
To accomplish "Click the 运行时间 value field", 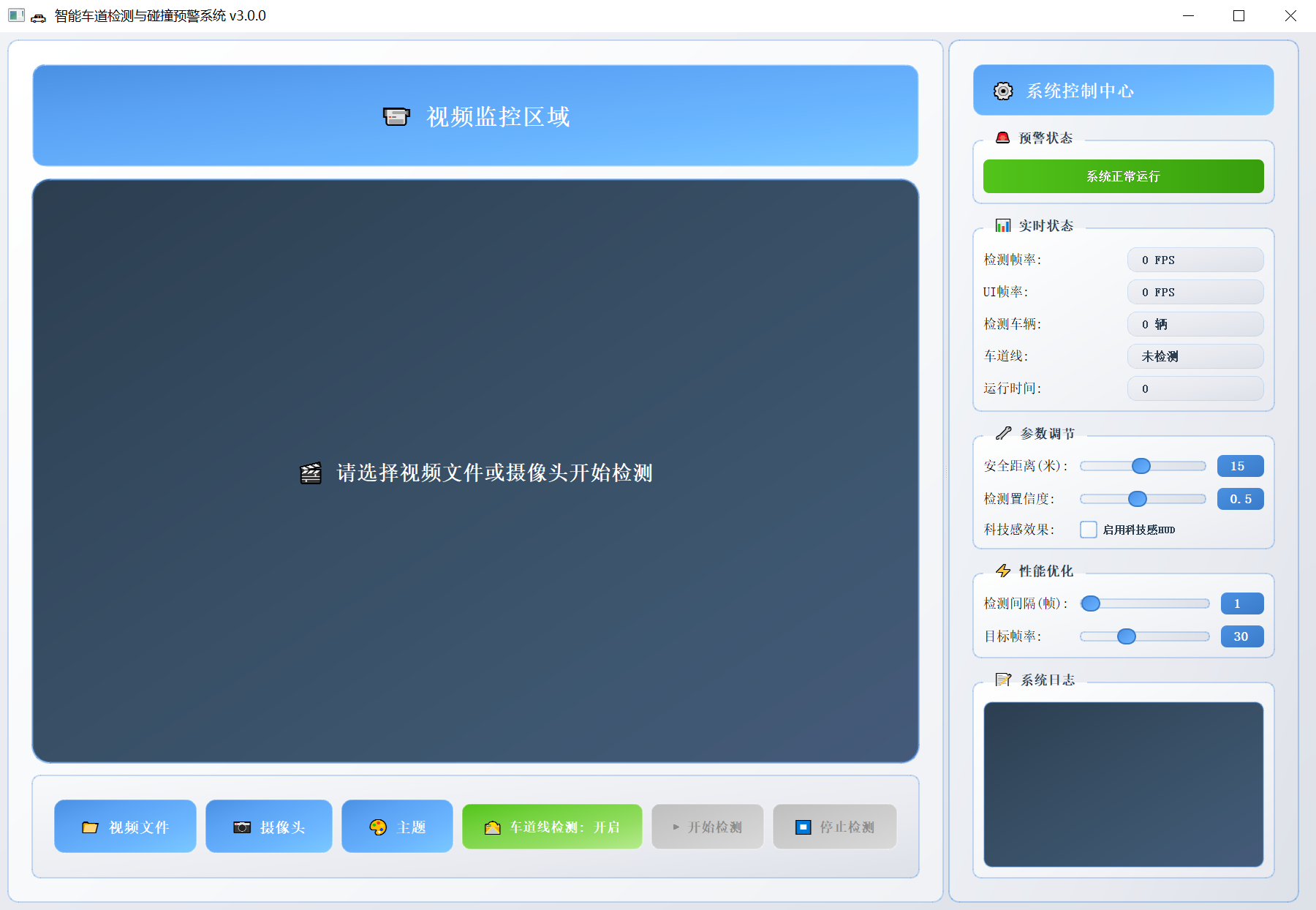I will point(1195,388).
